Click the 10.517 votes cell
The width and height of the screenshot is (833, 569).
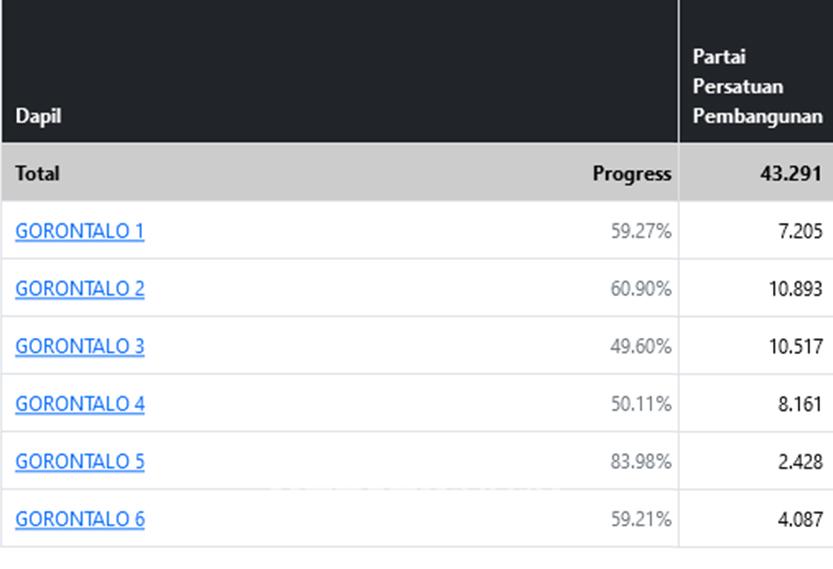pyautogui.click(x=795, y=346)
